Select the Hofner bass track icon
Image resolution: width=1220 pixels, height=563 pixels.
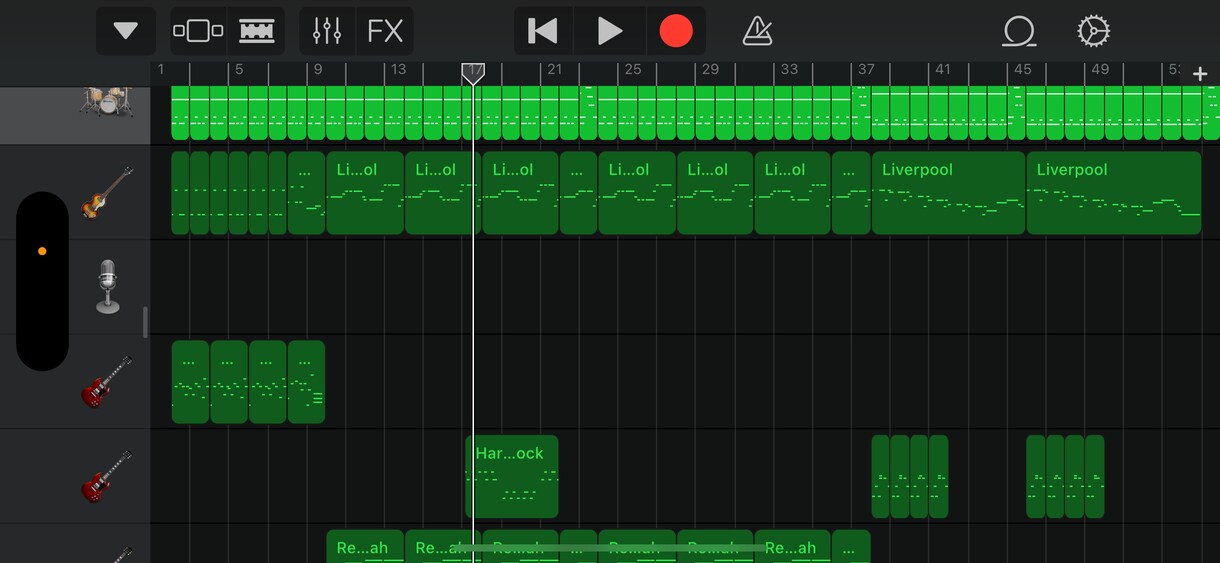pyautogui.click(x=107, y=193)
